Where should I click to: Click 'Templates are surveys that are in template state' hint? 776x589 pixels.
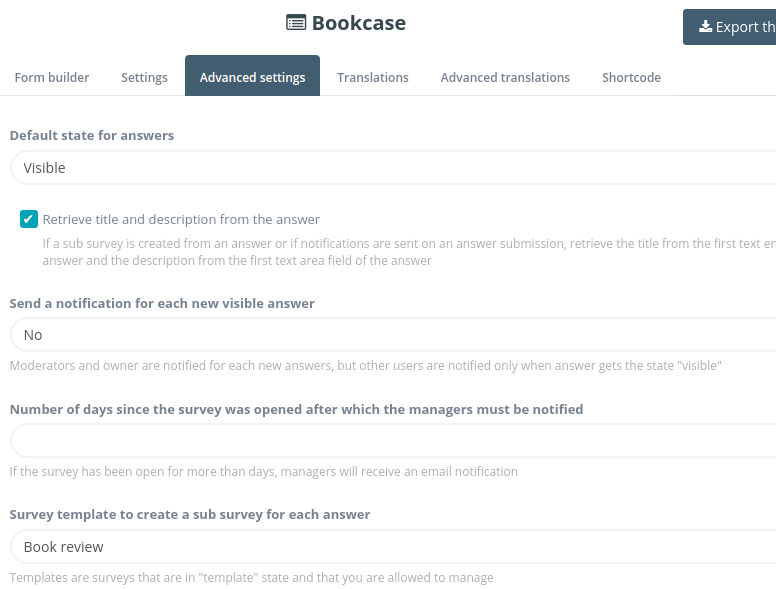(x=251, y=578)
